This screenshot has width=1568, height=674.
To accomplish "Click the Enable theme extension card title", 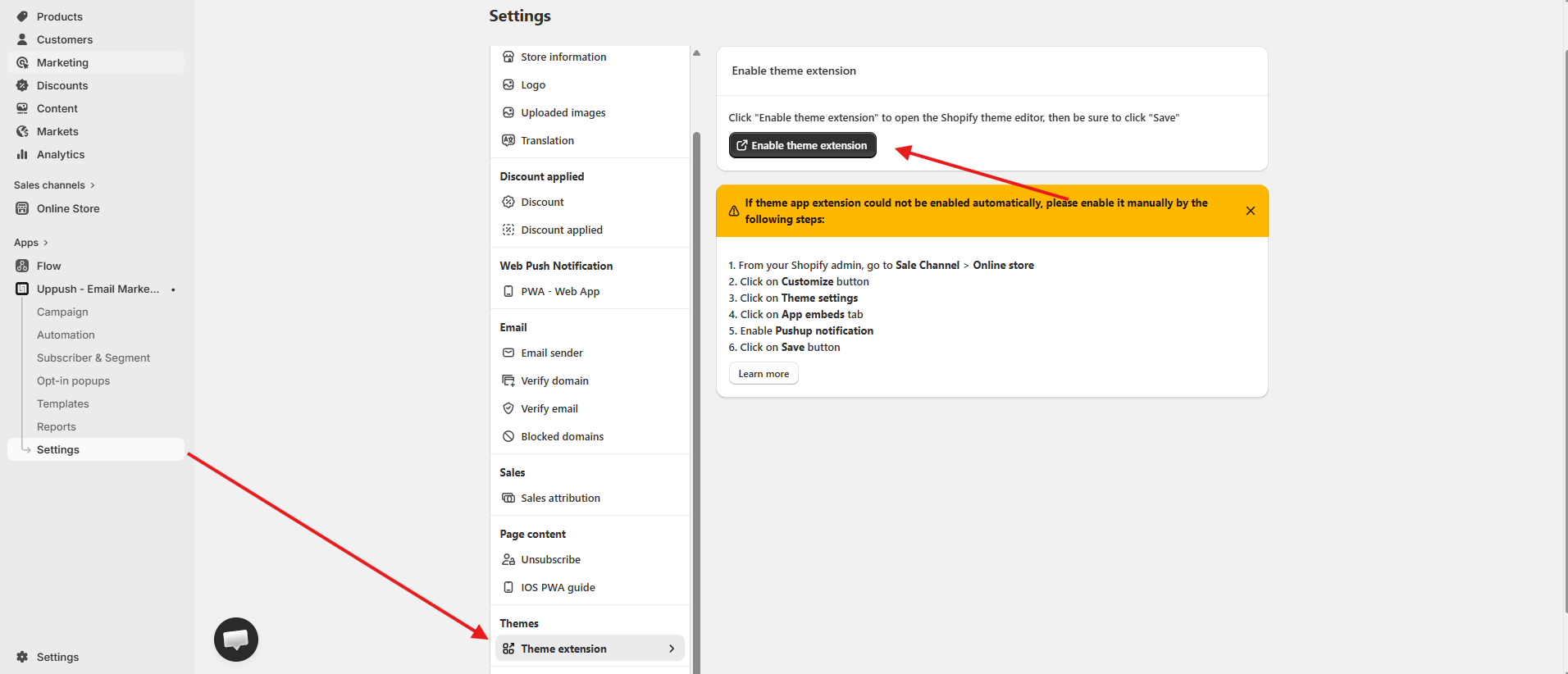I will [794, 71].
